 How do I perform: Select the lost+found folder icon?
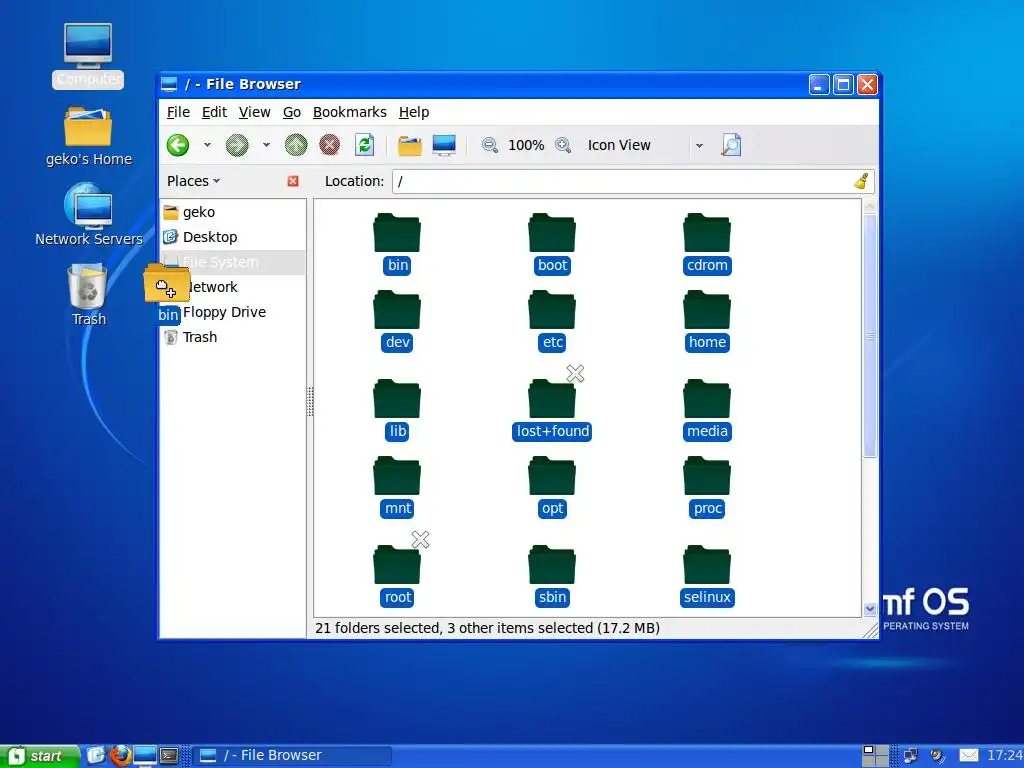pos(552,399)
